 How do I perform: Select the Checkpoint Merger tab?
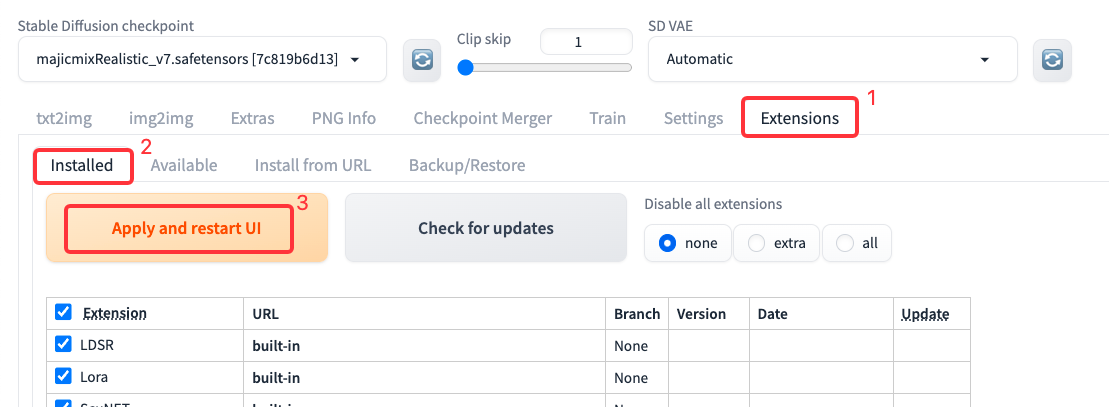pyautogui.click(x=482, y=118)
